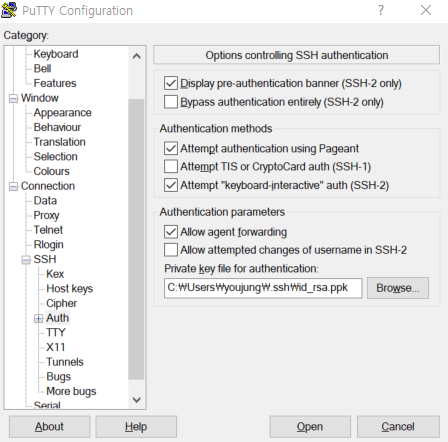Toggle keyboard-interactive auth checkbox
This screenshot has width=448, height=442.
171,185
